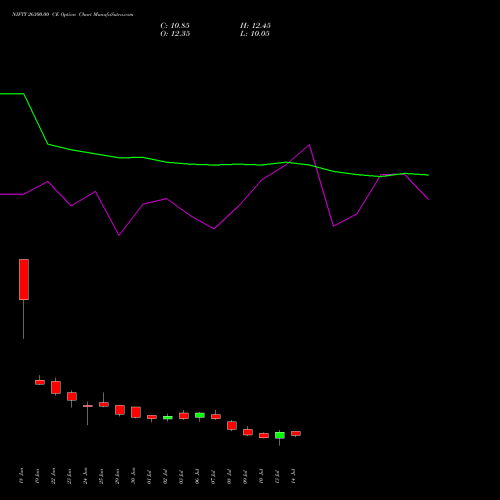Click the high value H: 12.45
This screenshot has height=500, width=500.
click(255, 26)
